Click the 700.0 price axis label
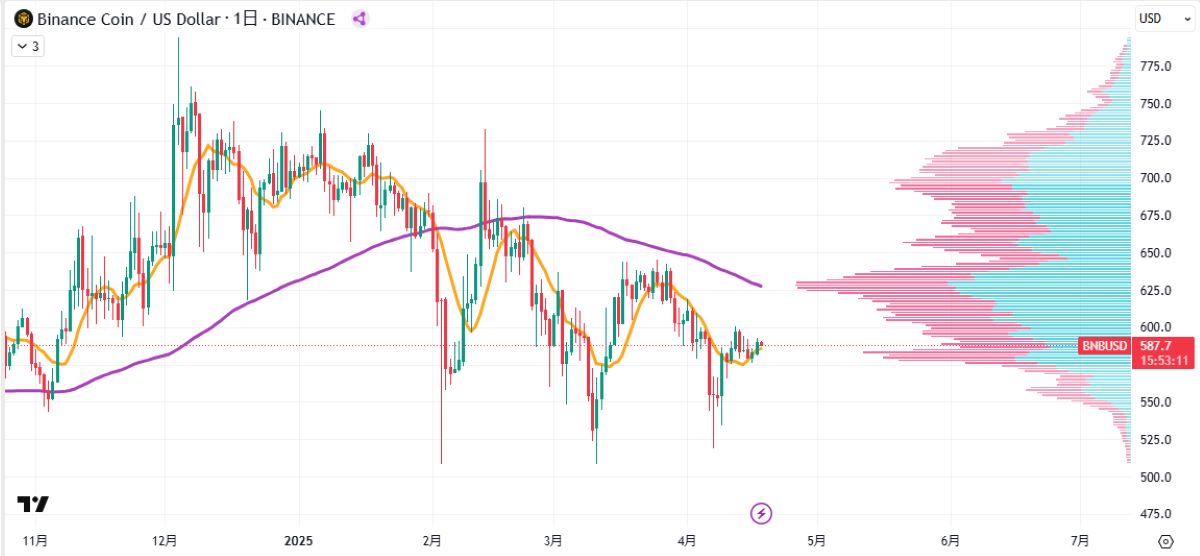This screenshot has height=556, width=1200. [x=1156, y=178]
